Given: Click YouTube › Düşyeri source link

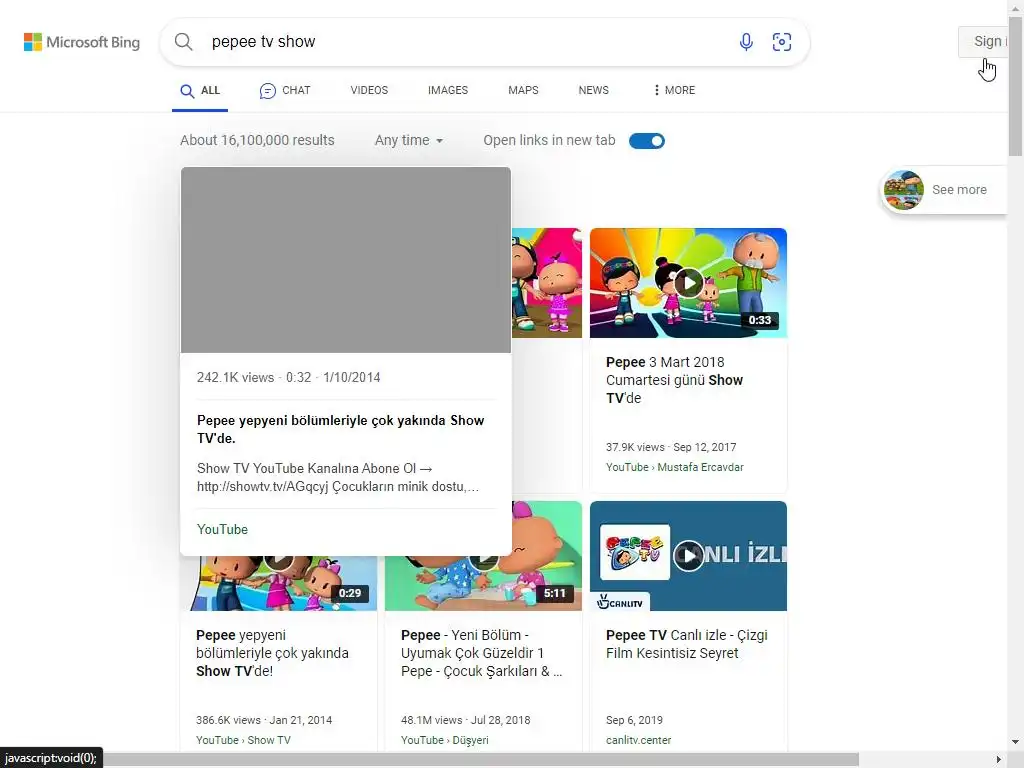Looking at the screenshot, I should click(x=445, y=740).
